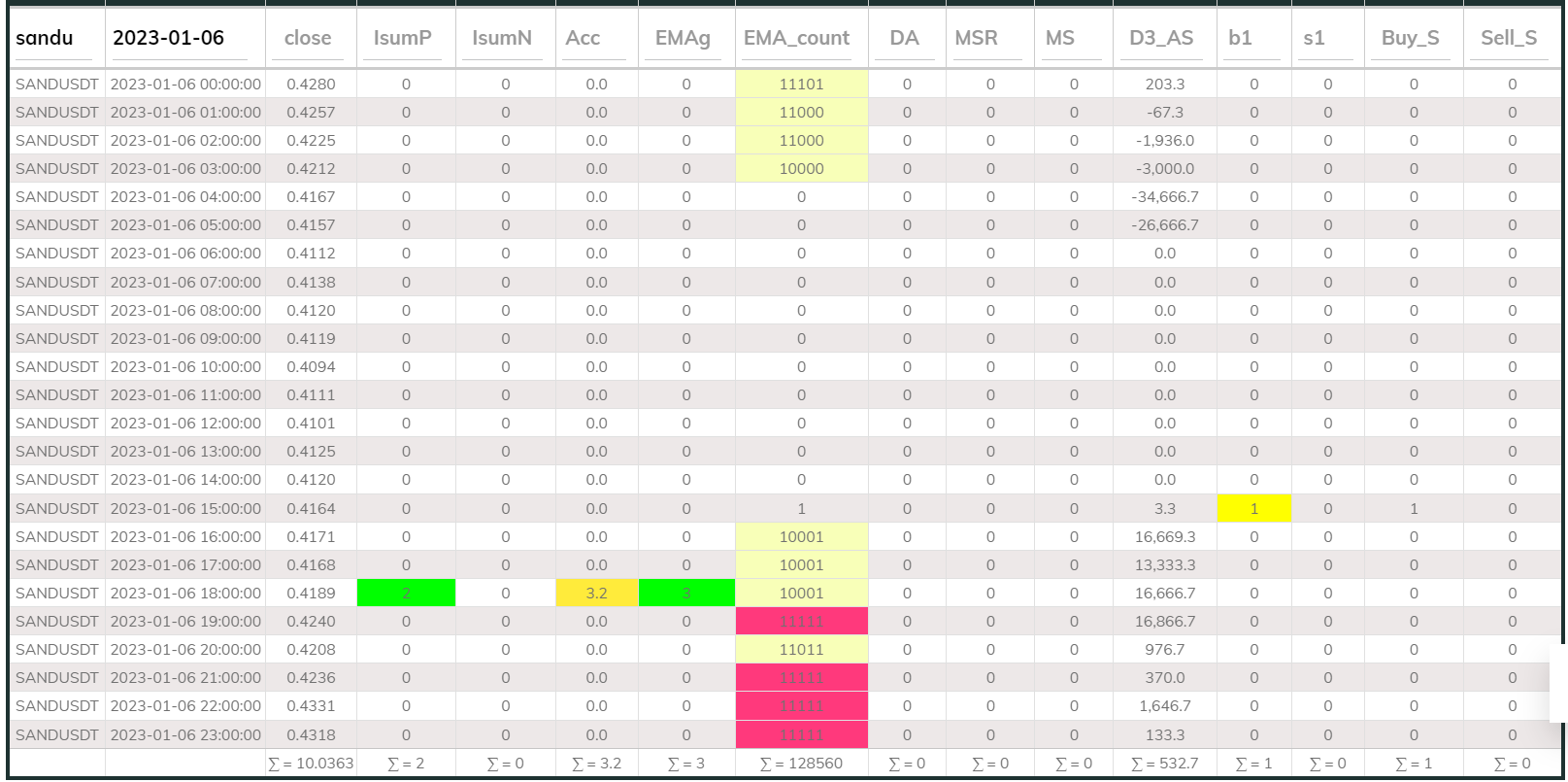Select the yellow highlighted b1 cell
Screen dimensions: 1568x782
1253,508
